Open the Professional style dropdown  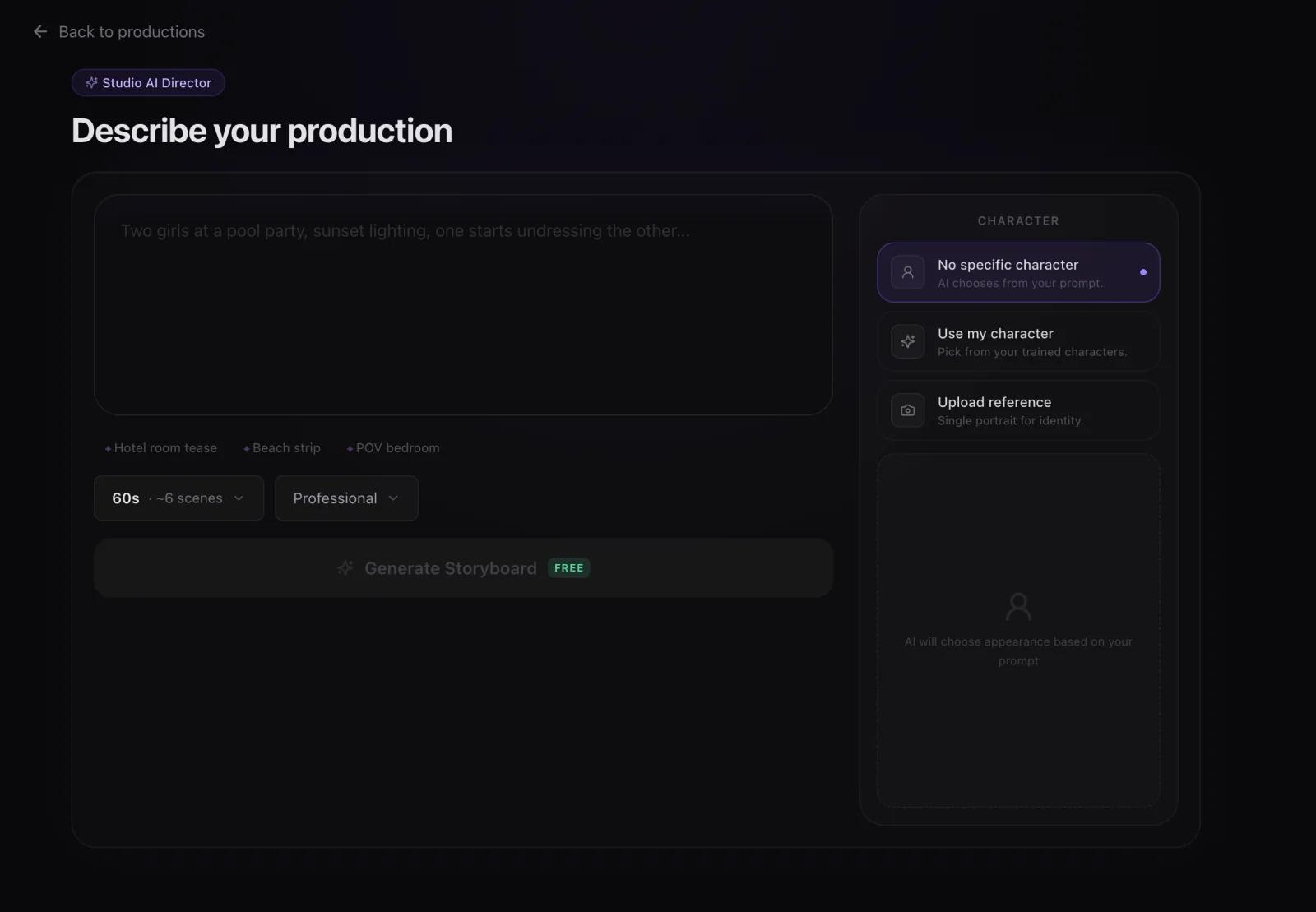(x=346, y=498)
